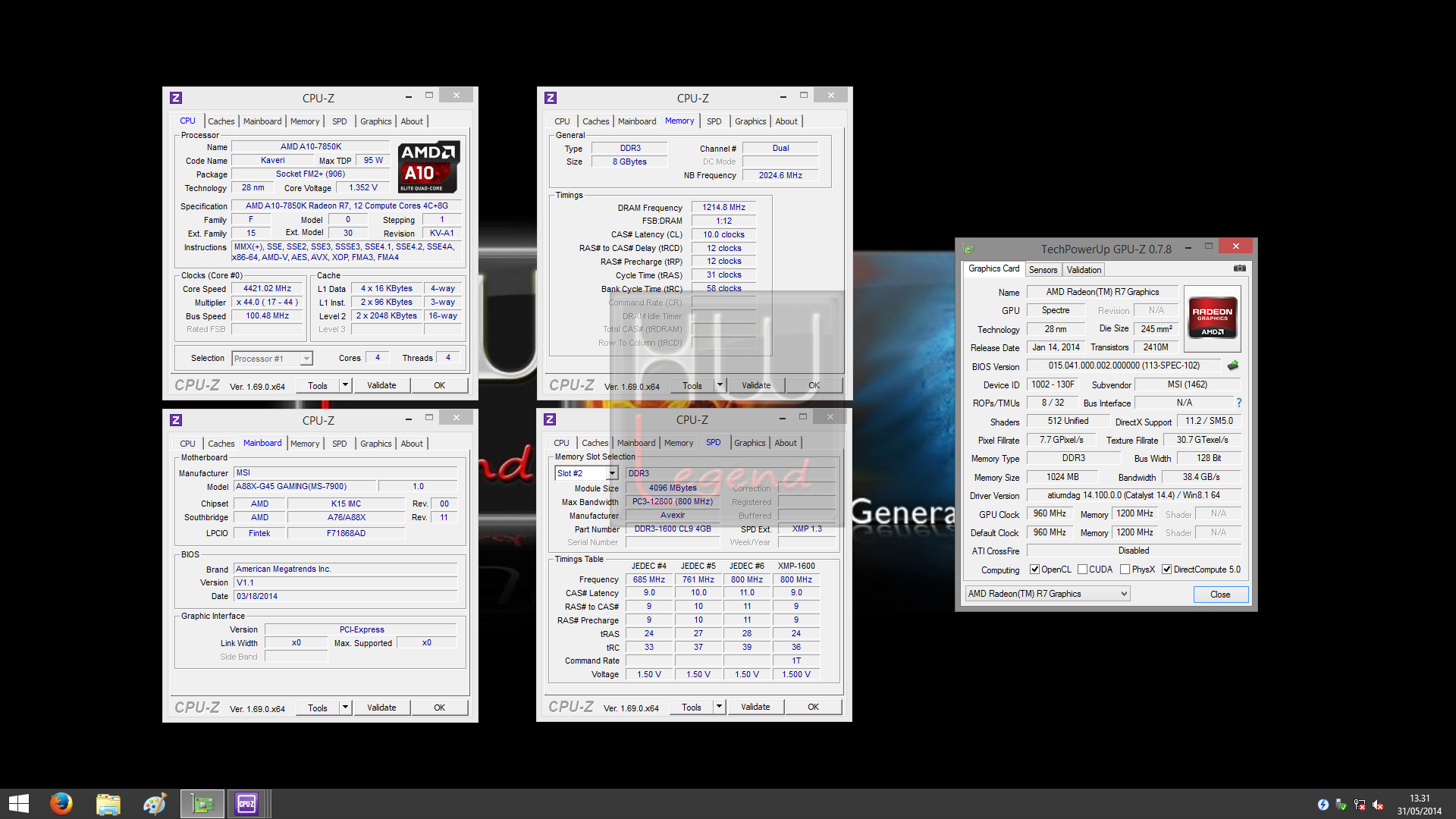Viewport: 1456px width, 819px height.
Task: Switch to GPU-Z via its taskbar icon
Action: pos(202,804)
